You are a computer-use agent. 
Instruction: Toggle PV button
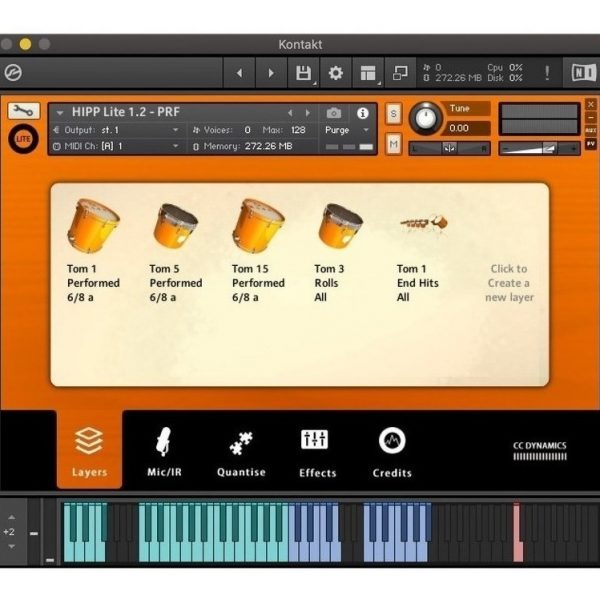591,143
